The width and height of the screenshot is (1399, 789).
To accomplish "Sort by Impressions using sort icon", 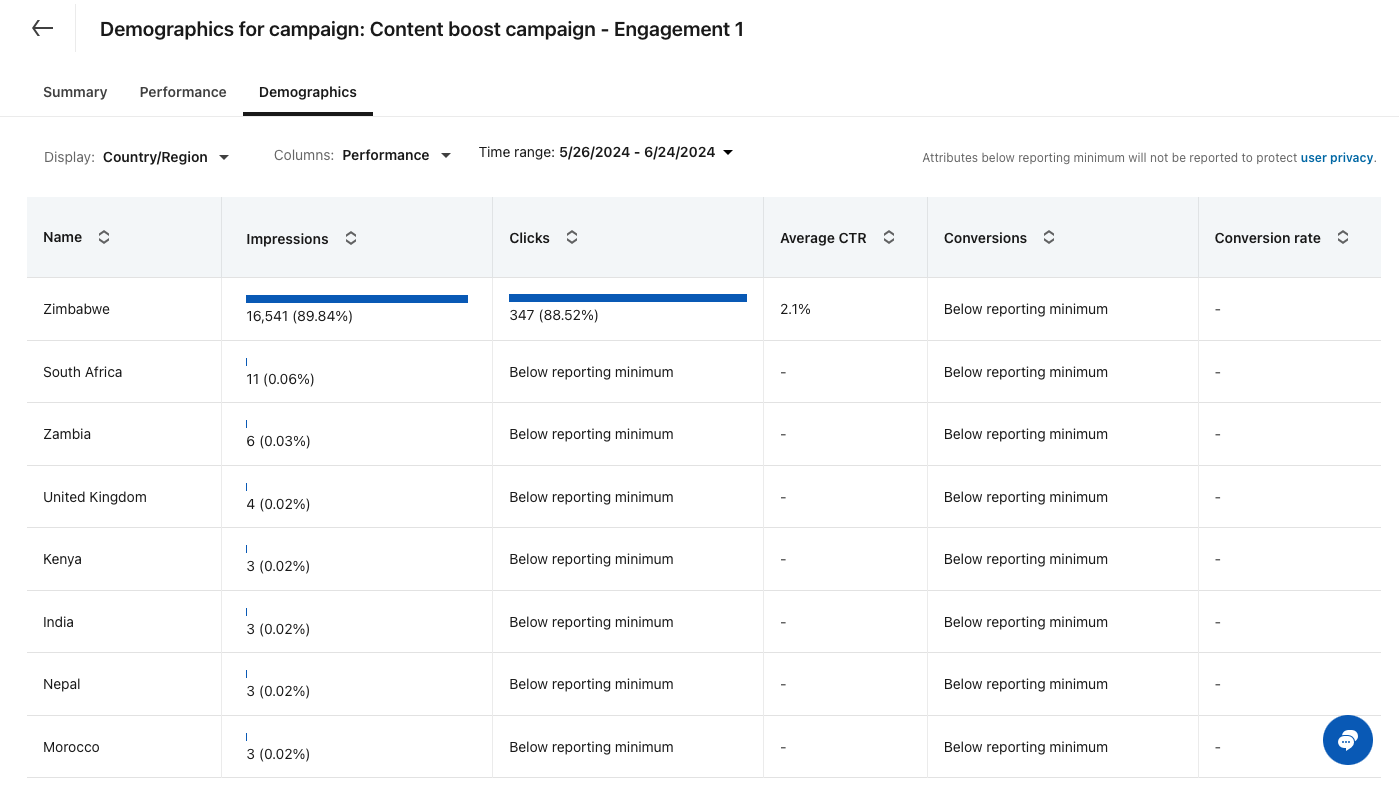I will click(351, 238).
